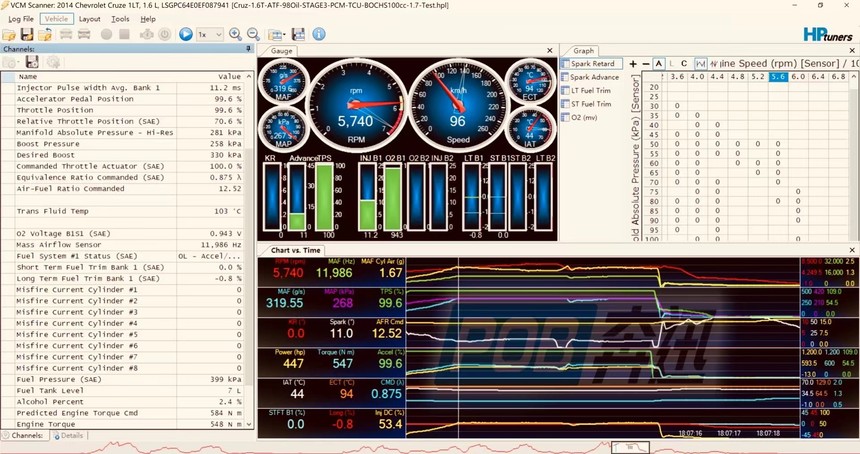The width and height of the screenshot is (860, 454).
Task: Switch to the Graph tab
Action: [x=583, y=50]
